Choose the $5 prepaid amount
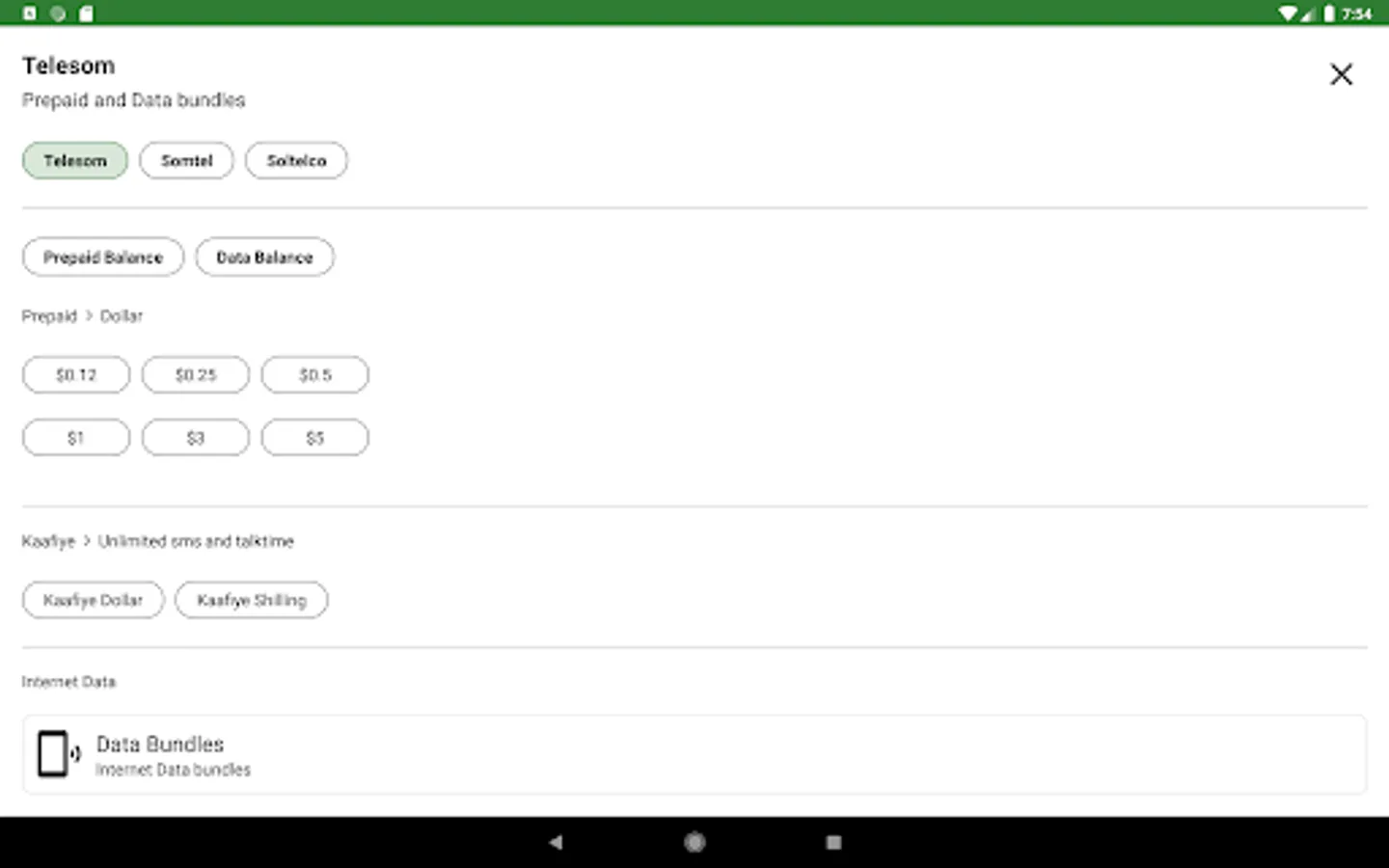This screenshot has height=868, width=1389. 315,438
